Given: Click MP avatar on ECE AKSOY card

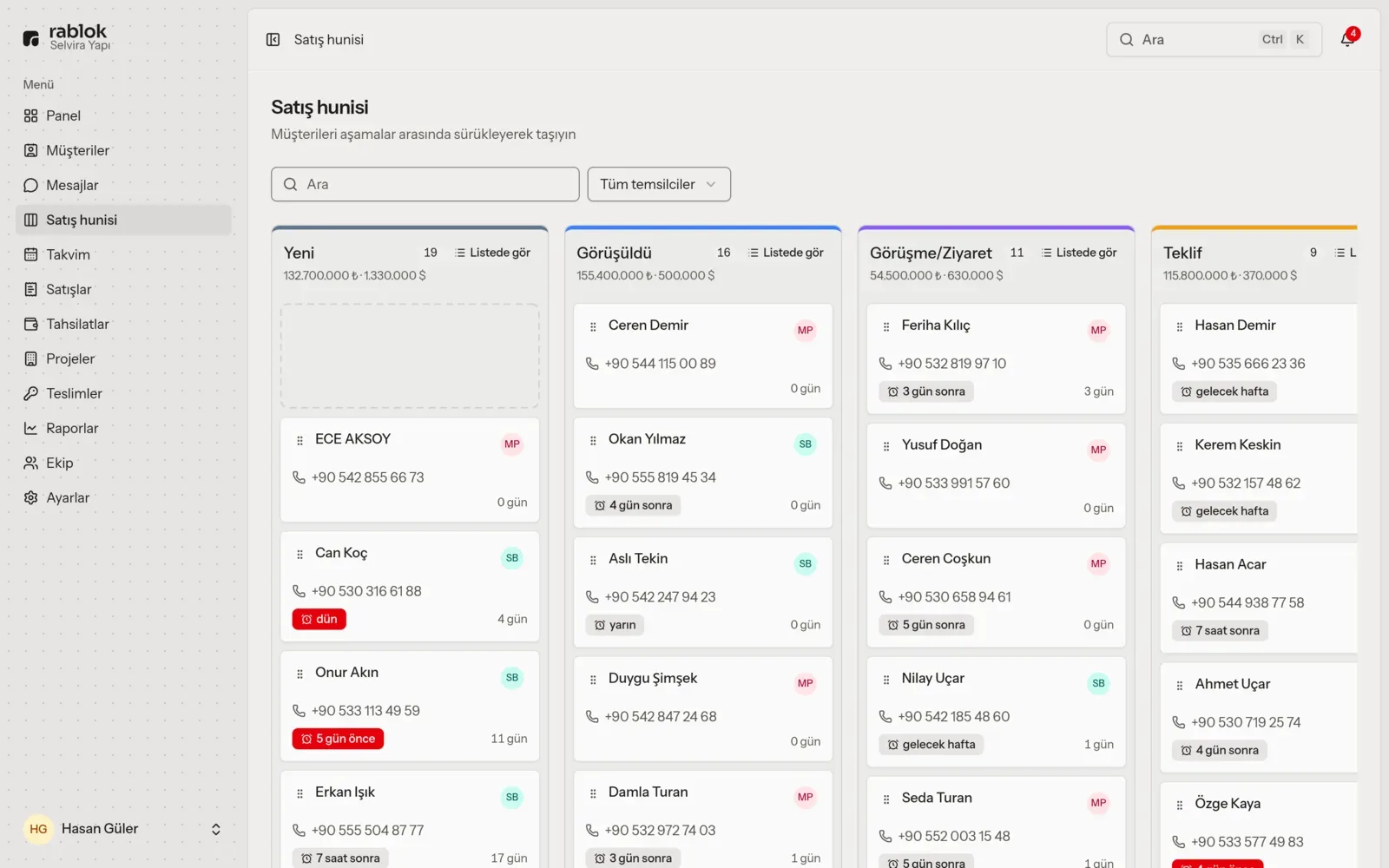Looking at the screenshot, I should (x=512, y=444).
